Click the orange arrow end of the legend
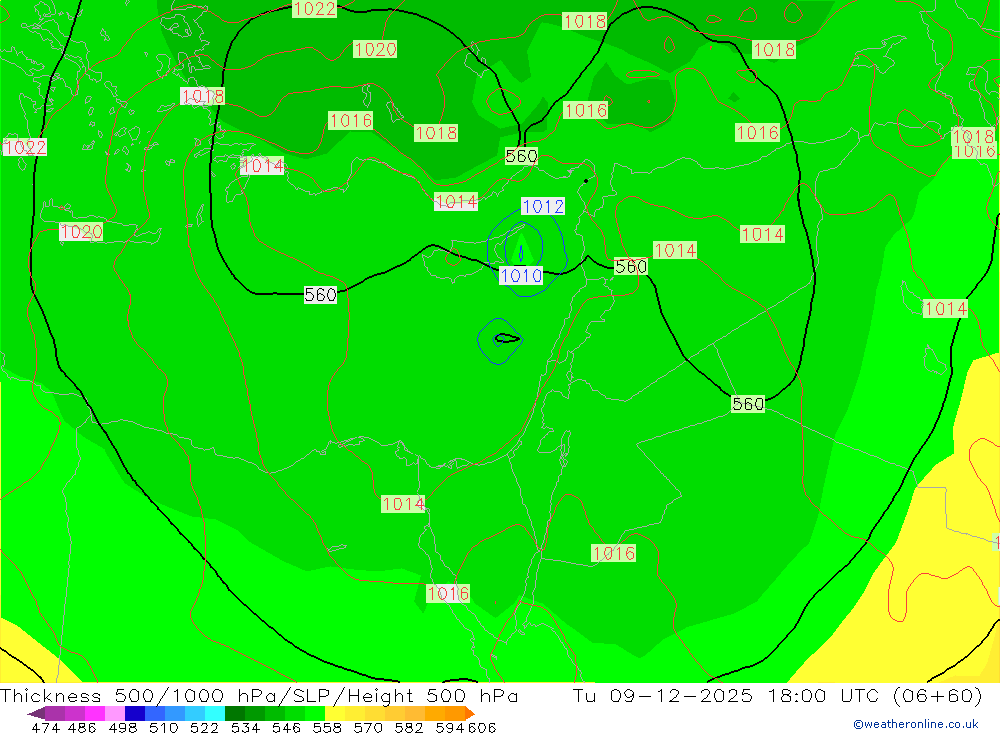Viewport: 1000px width, 733px height. (x=470, y=713)
